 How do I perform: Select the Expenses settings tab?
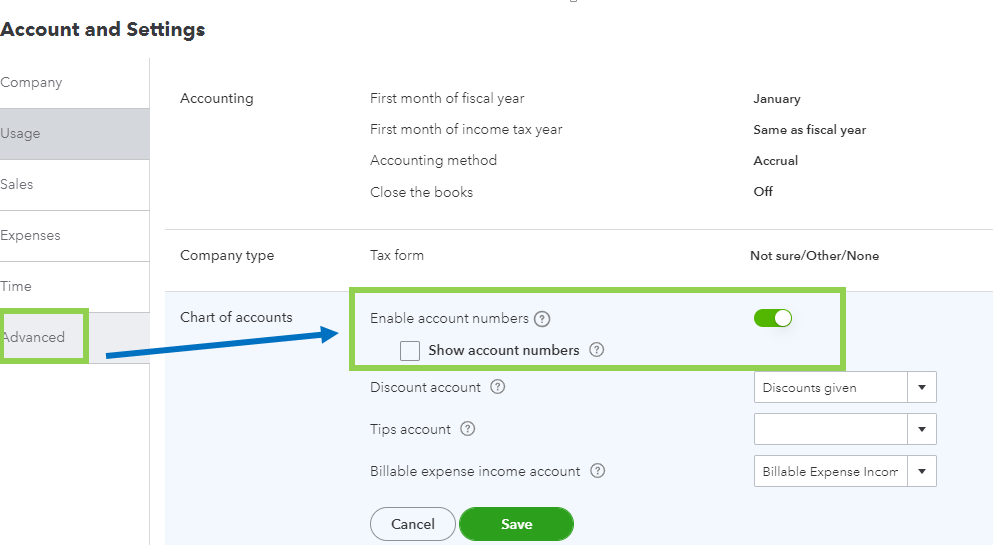point(31,236)
